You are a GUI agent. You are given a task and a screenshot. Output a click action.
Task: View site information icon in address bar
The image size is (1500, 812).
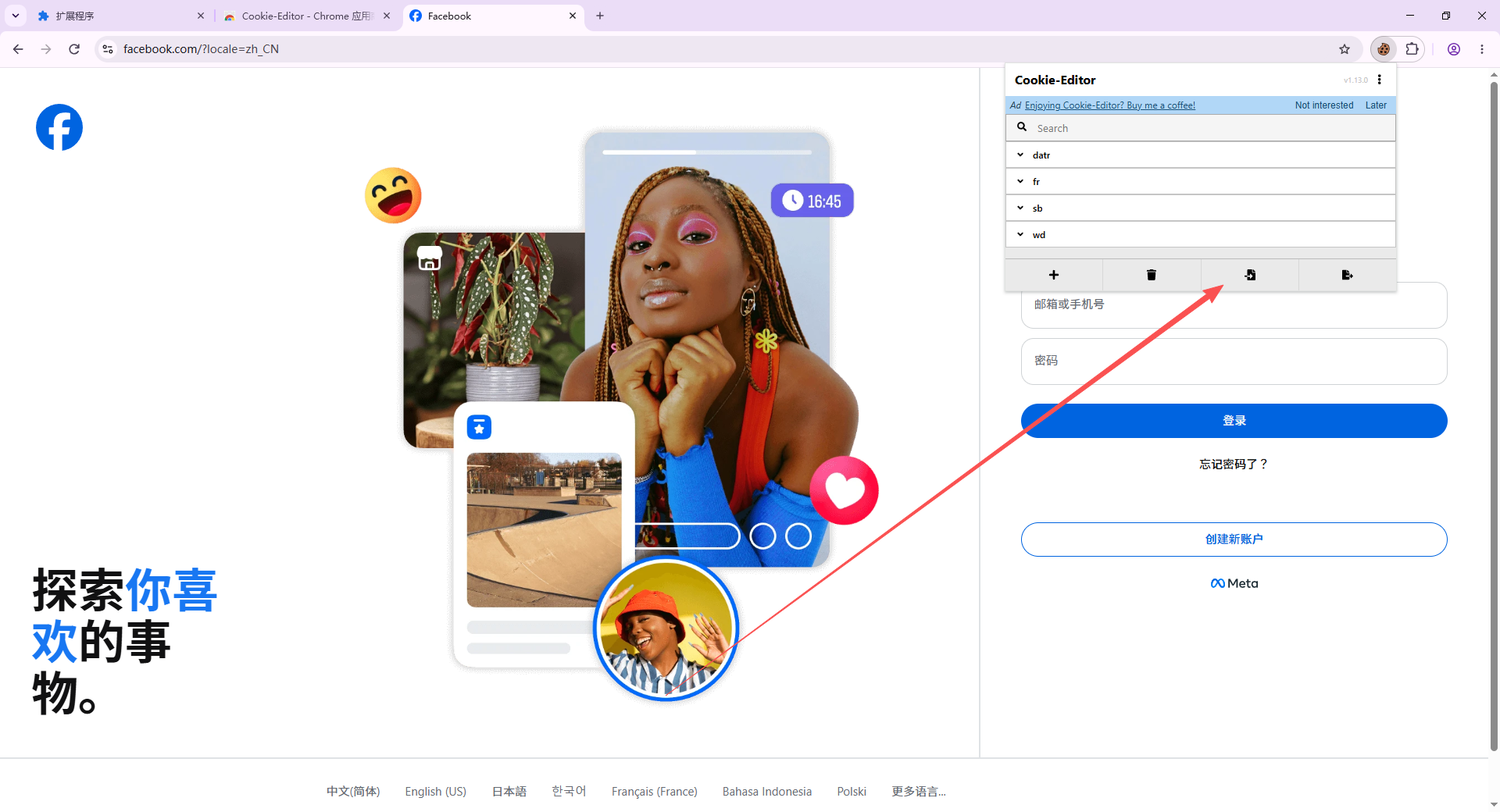tap(108, 49)
